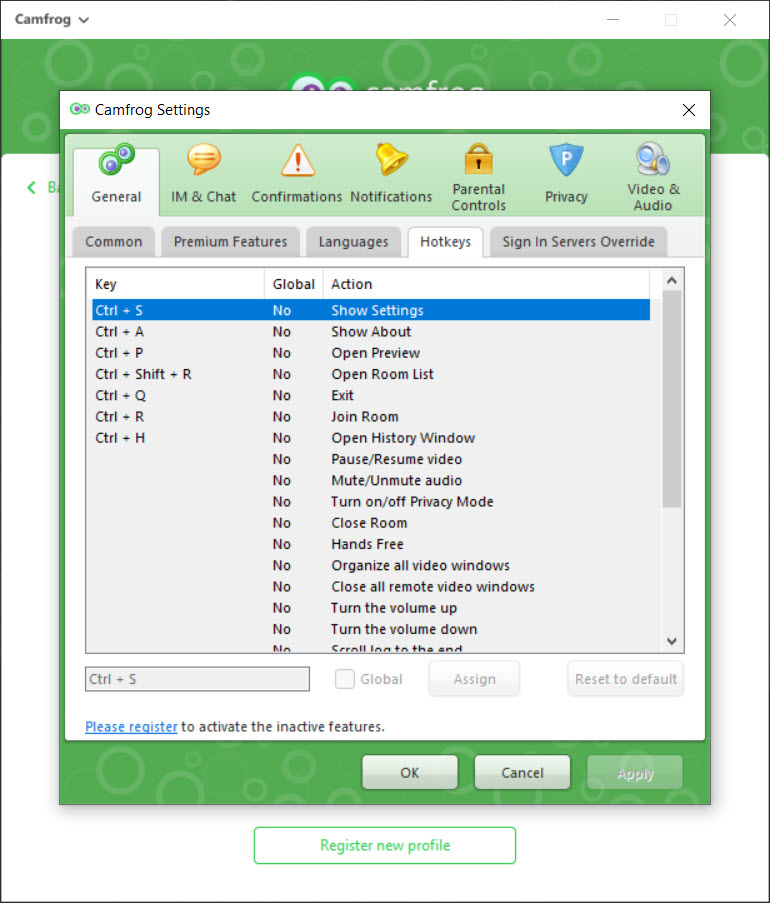Open Parental Controls padlock icon
The width and height of the screenshot is (770, 903).
479,158
